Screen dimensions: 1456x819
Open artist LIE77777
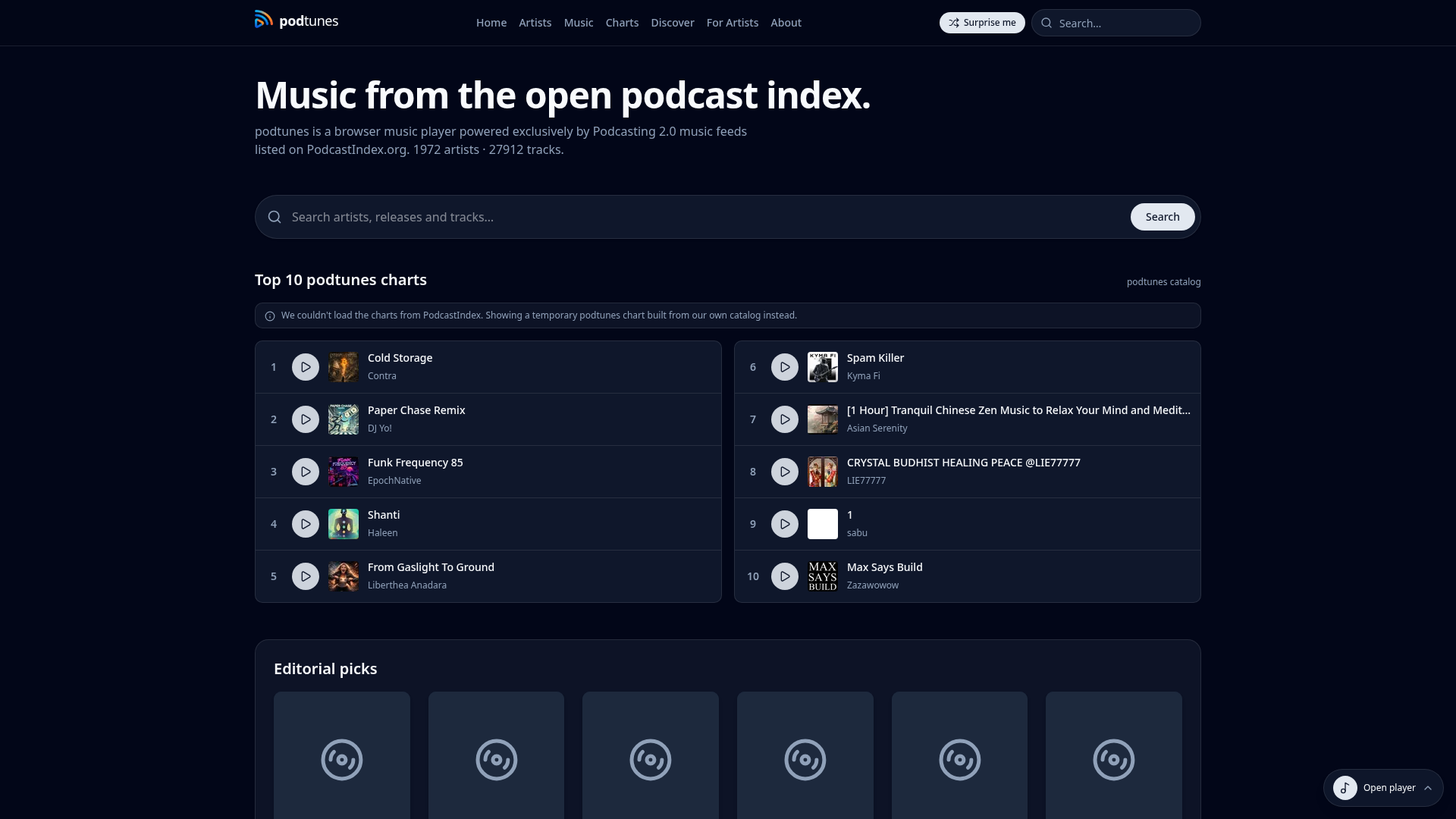(x=866, y=481)
